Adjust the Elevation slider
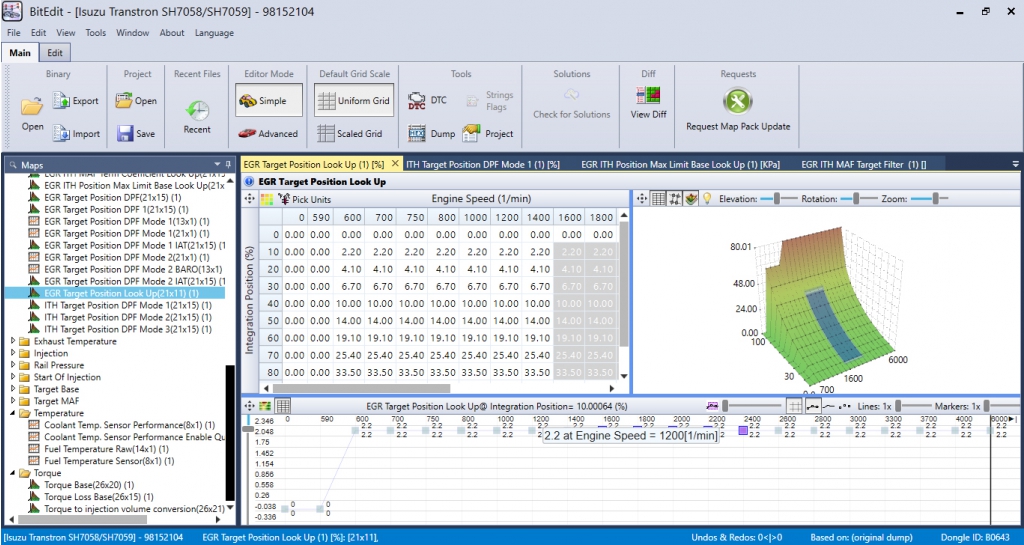 tap(779, 198)
